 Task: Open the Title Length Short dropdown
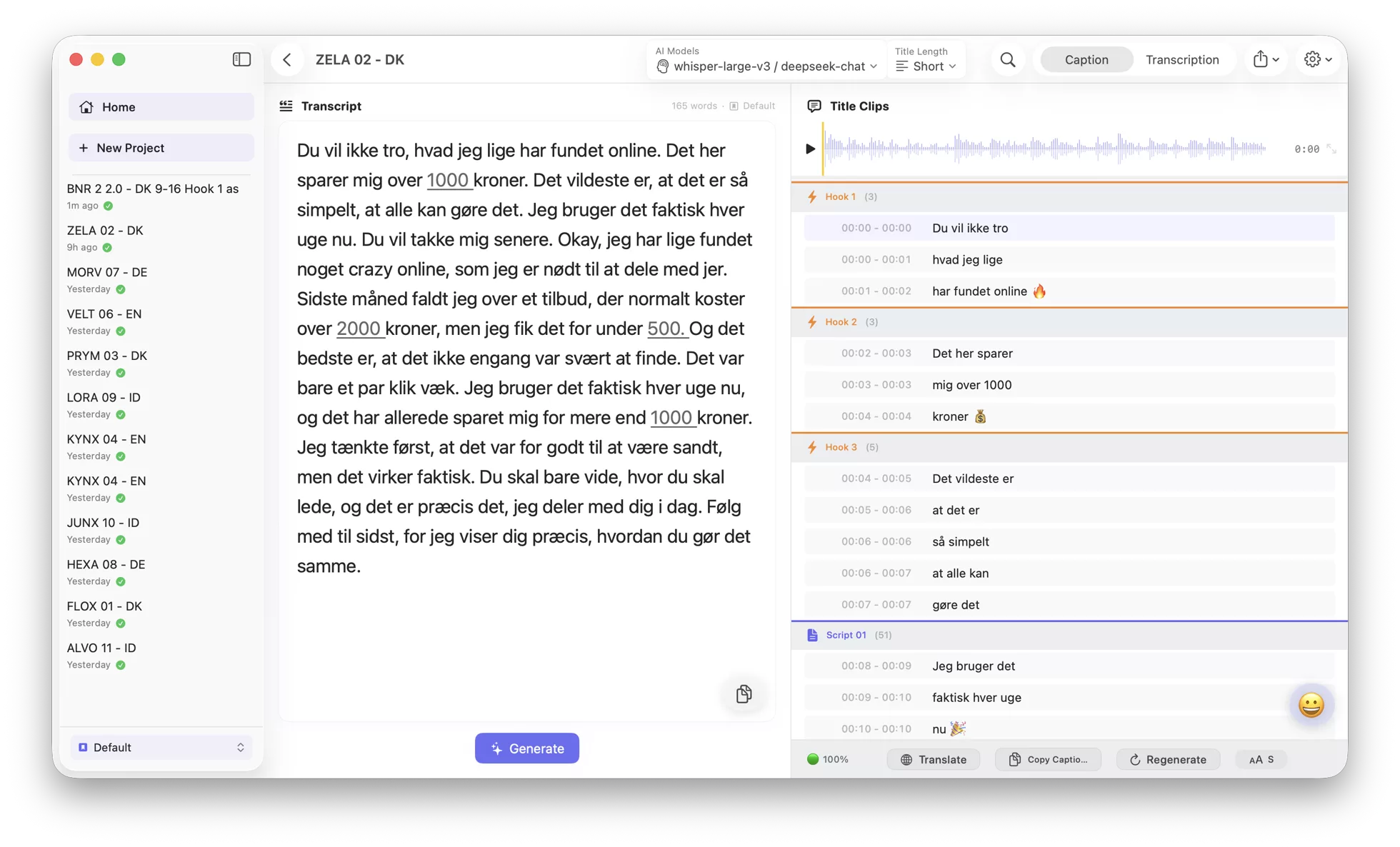926,59
